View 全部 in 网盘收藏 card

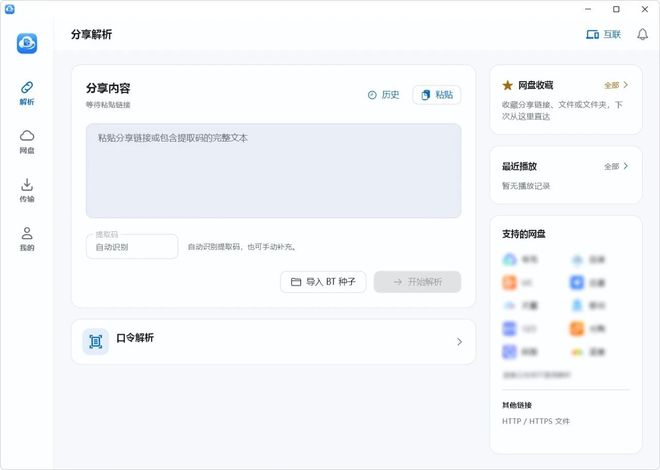(616, 85)
